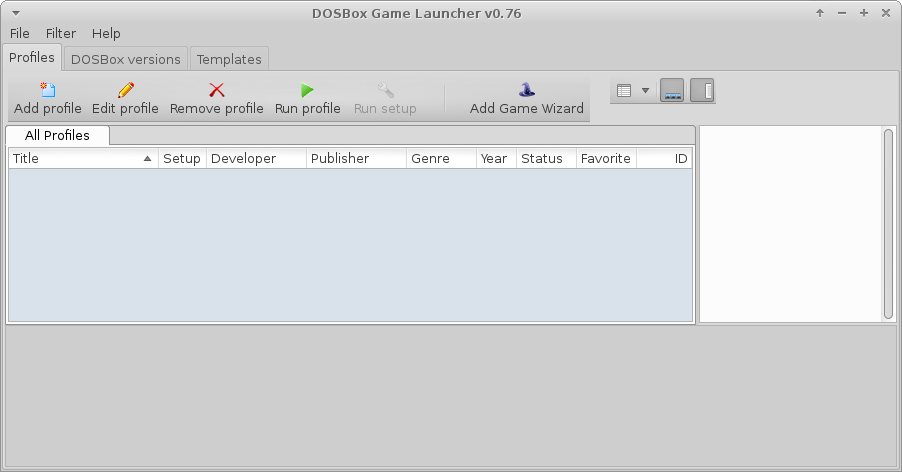Maximize the DOSBox Game Launcher window
The width and height of the screenshot is (902, 472).
coord(863,13)
